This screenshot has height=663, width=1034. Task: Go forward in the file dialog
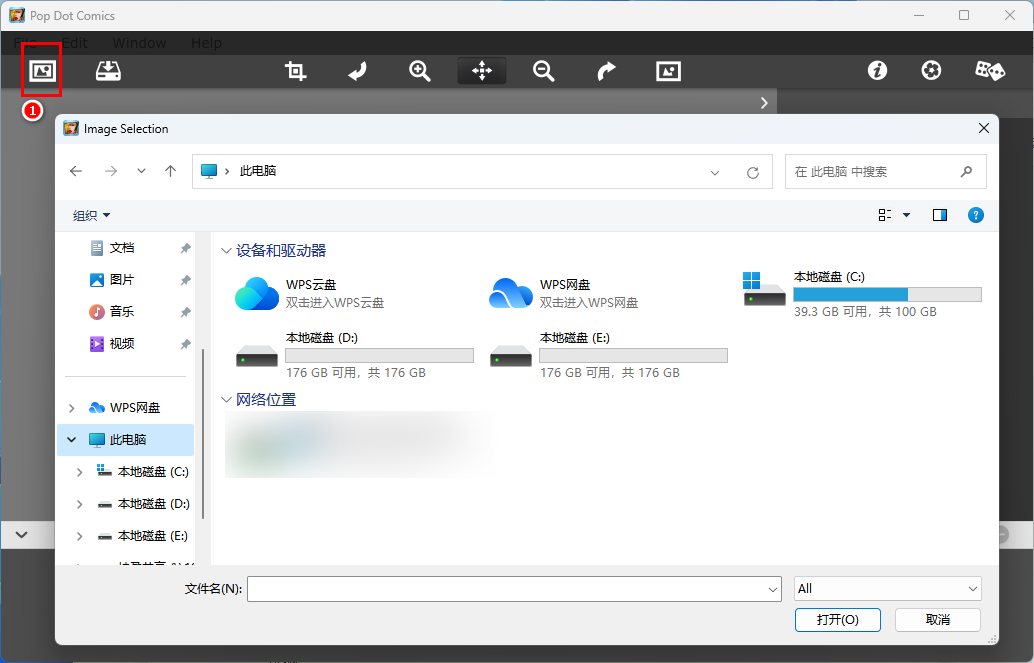(111, 172)
